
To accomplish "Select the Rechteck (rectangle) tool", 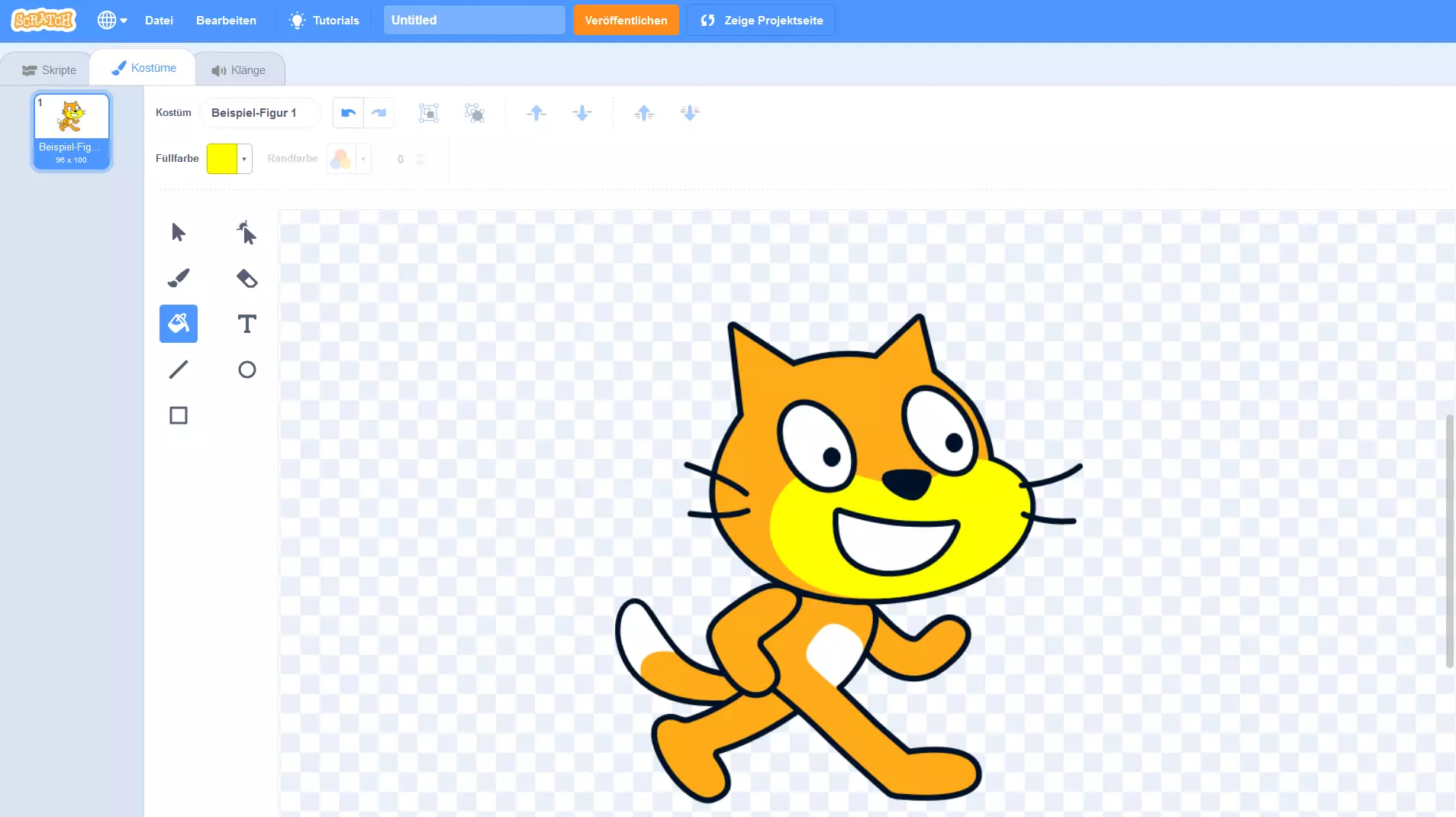I will [177, 415].
